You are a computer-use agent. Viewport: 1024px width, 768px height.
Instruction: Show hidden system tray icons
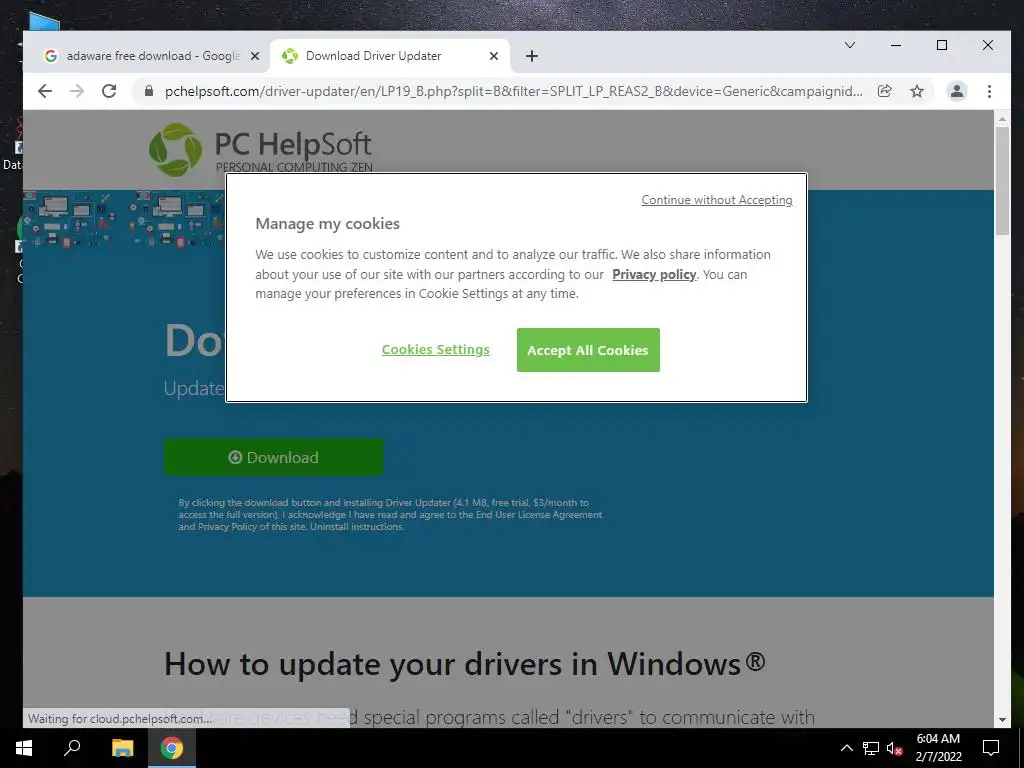pos(846,748)
